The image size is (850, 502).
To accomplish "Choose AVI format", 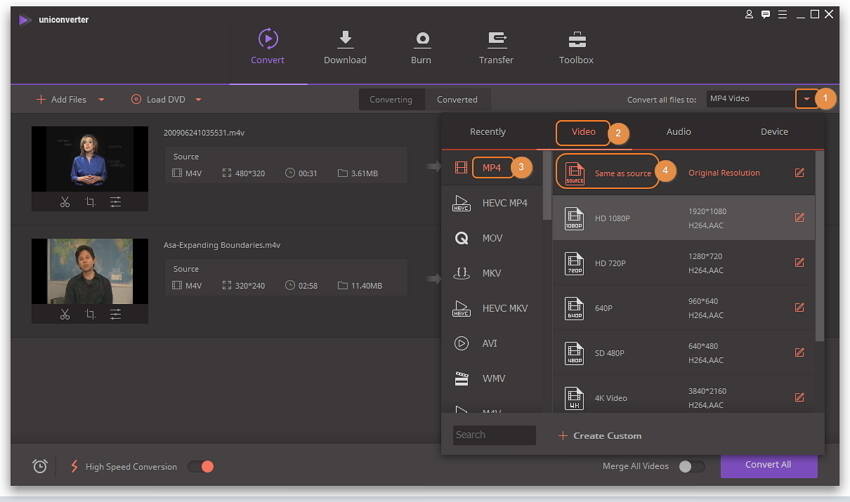I will 492,344.
